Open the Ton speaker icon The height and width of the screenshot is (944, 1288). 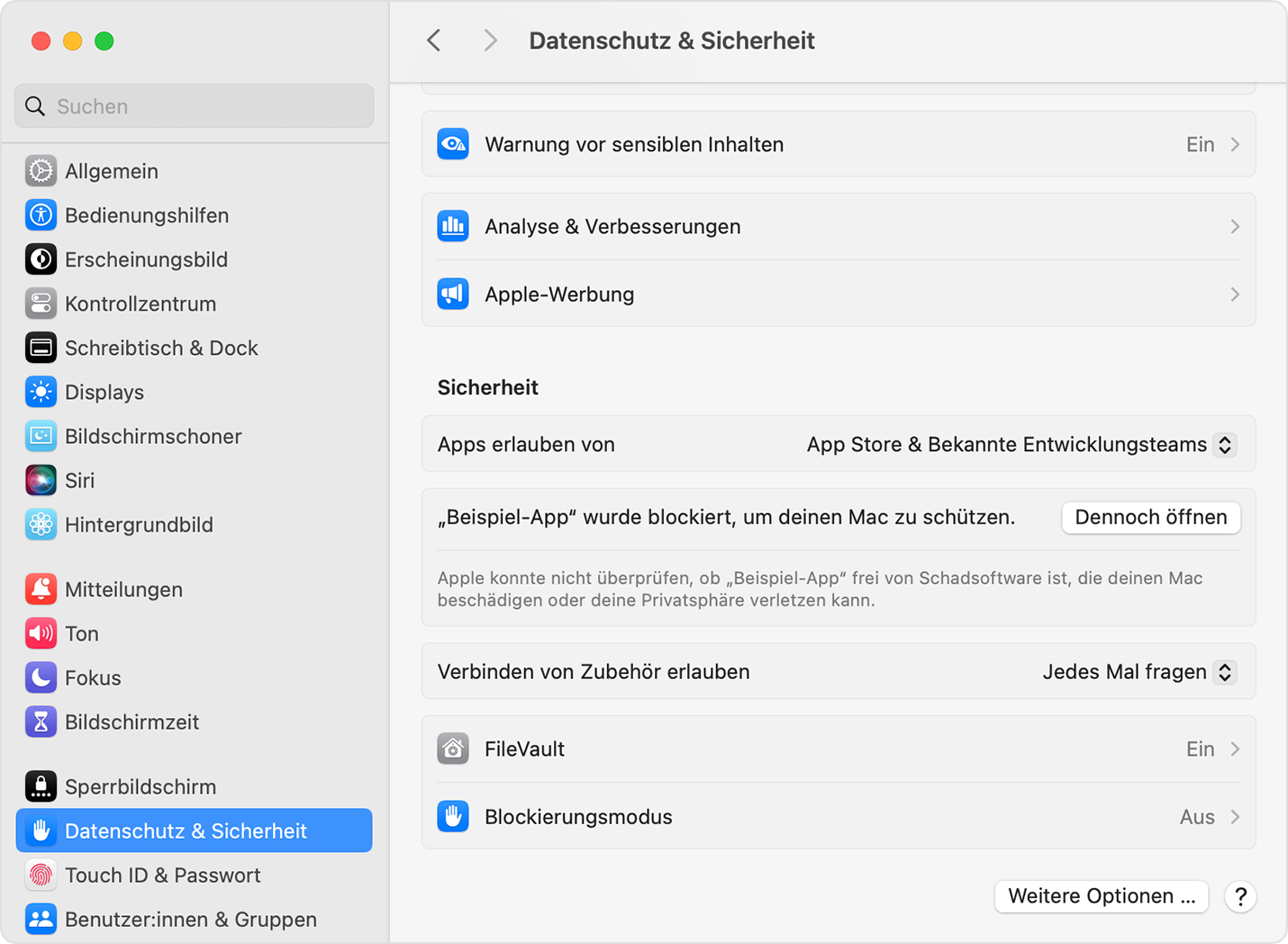pyautogui.click(x=41, y=633)
